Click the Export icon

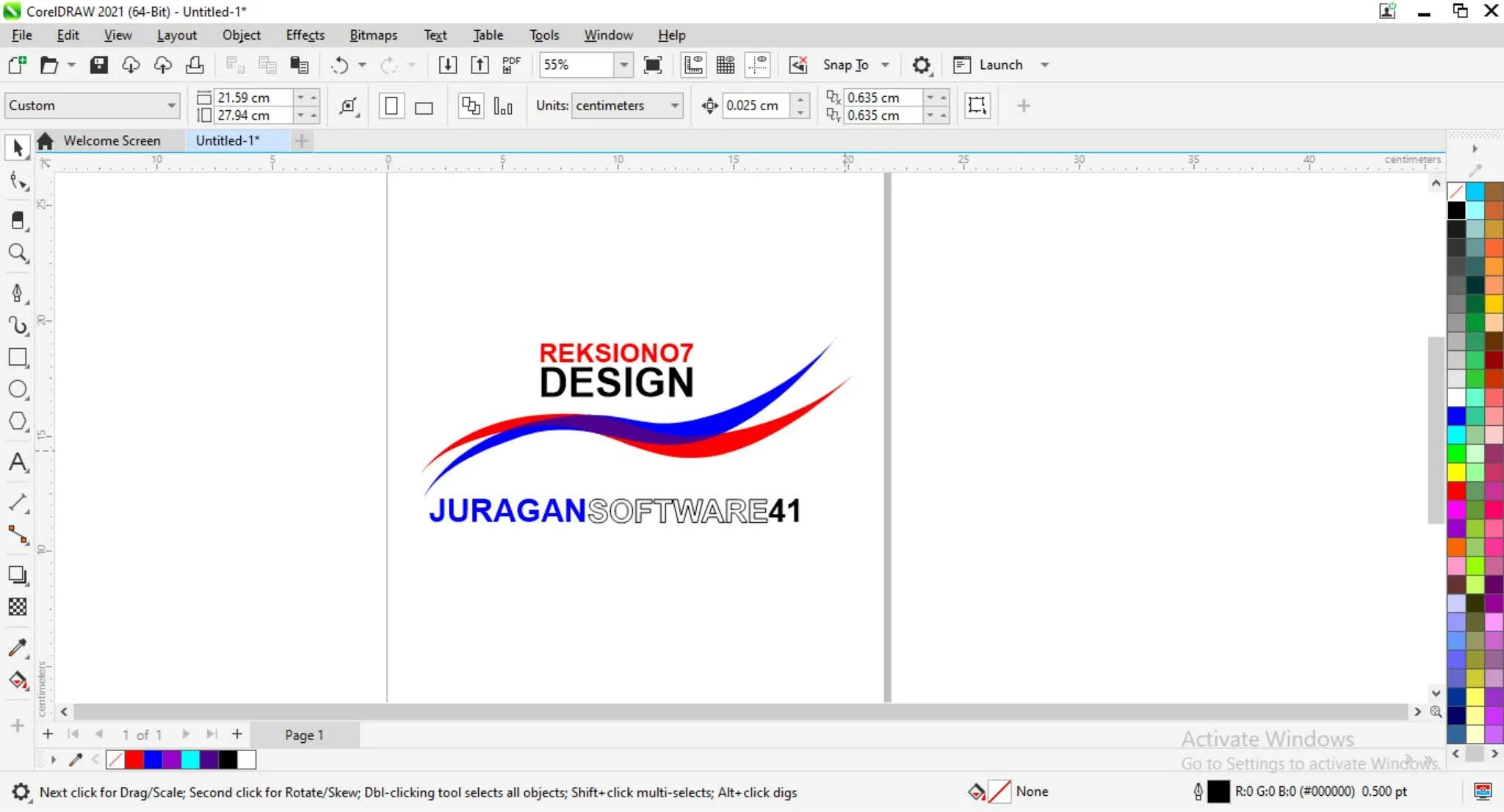point(480,65)
